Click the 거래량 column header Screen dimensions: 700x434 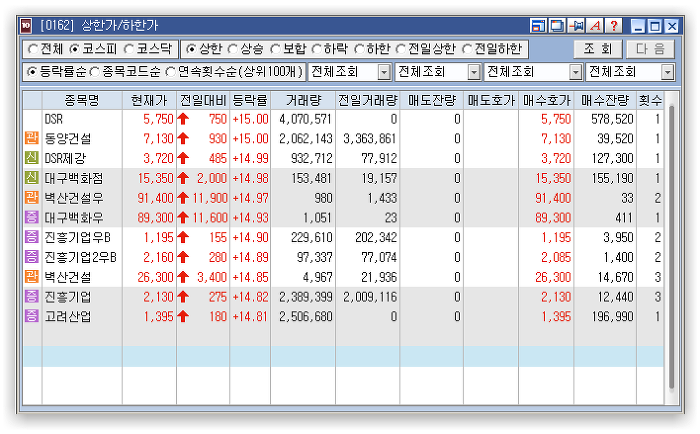303,100
